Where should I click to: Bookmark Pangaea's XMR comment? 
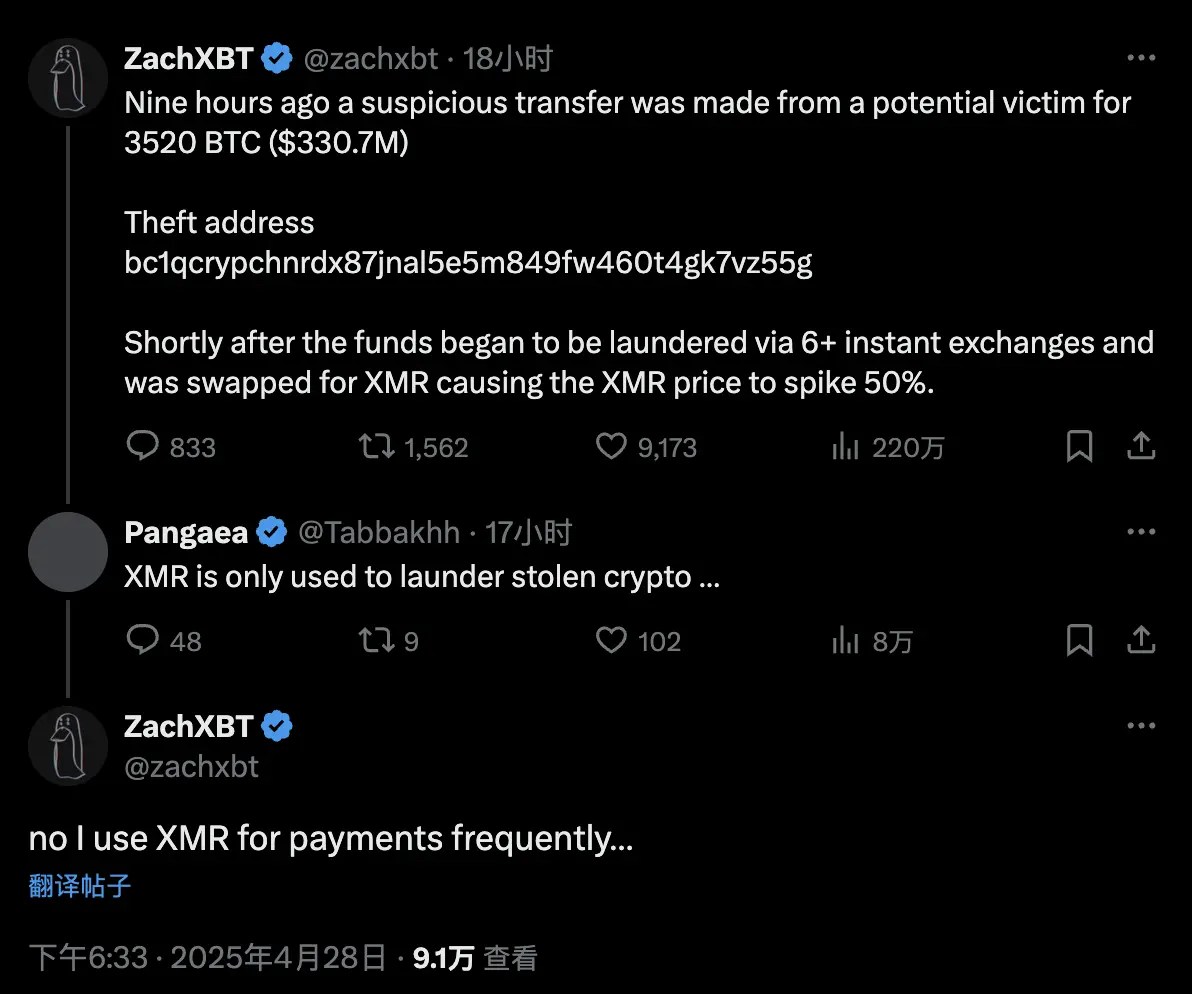pyautogui.click(x=1079, y=640)
